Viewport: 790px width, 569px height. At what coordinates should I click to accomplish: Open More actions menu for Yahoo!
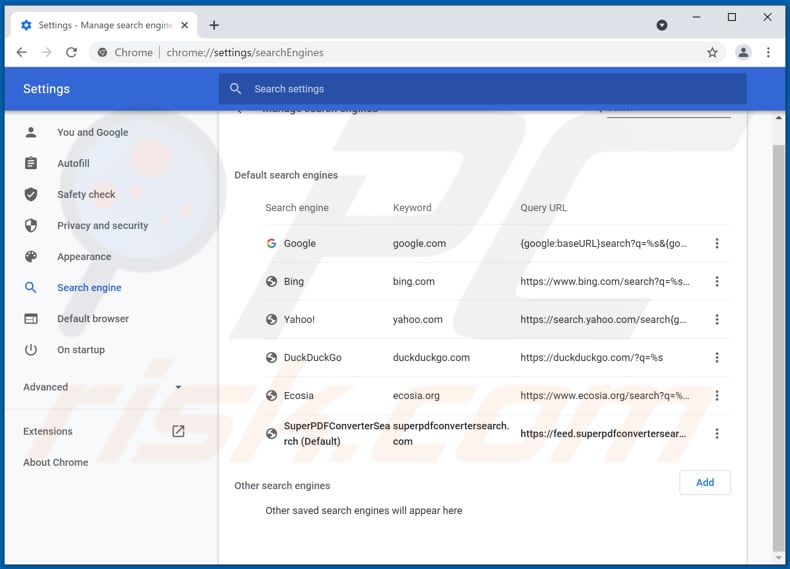pyautogui.click(x=717, y=320)
